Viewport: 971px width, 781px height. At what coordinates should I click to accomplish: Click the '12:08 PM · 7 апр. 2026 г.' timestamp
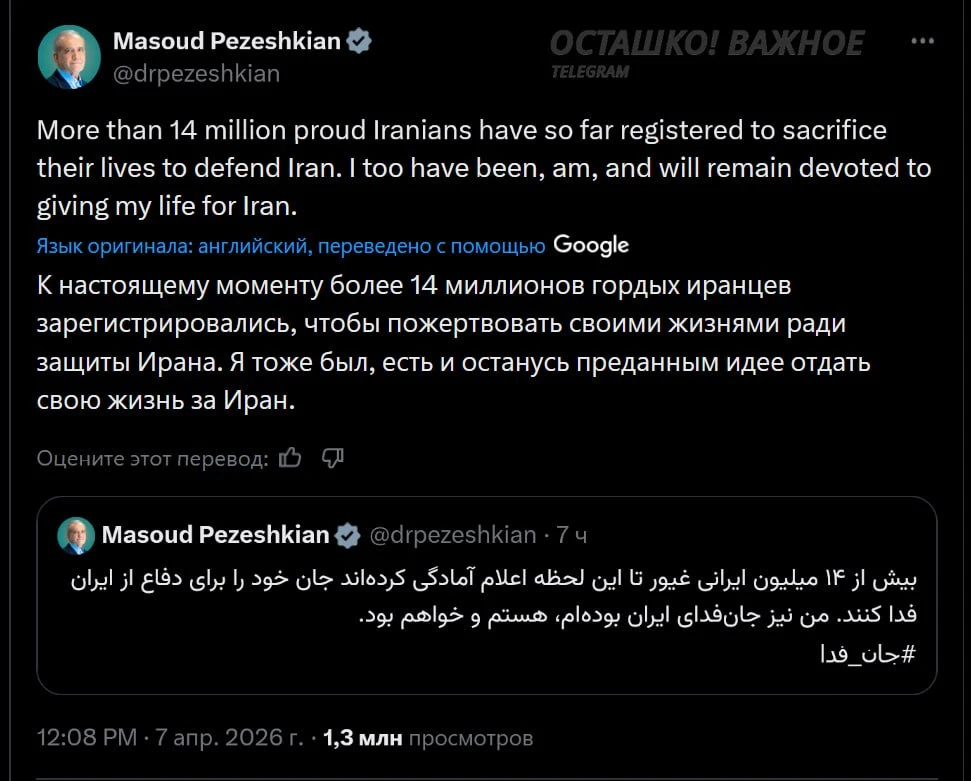pos(170,738)
